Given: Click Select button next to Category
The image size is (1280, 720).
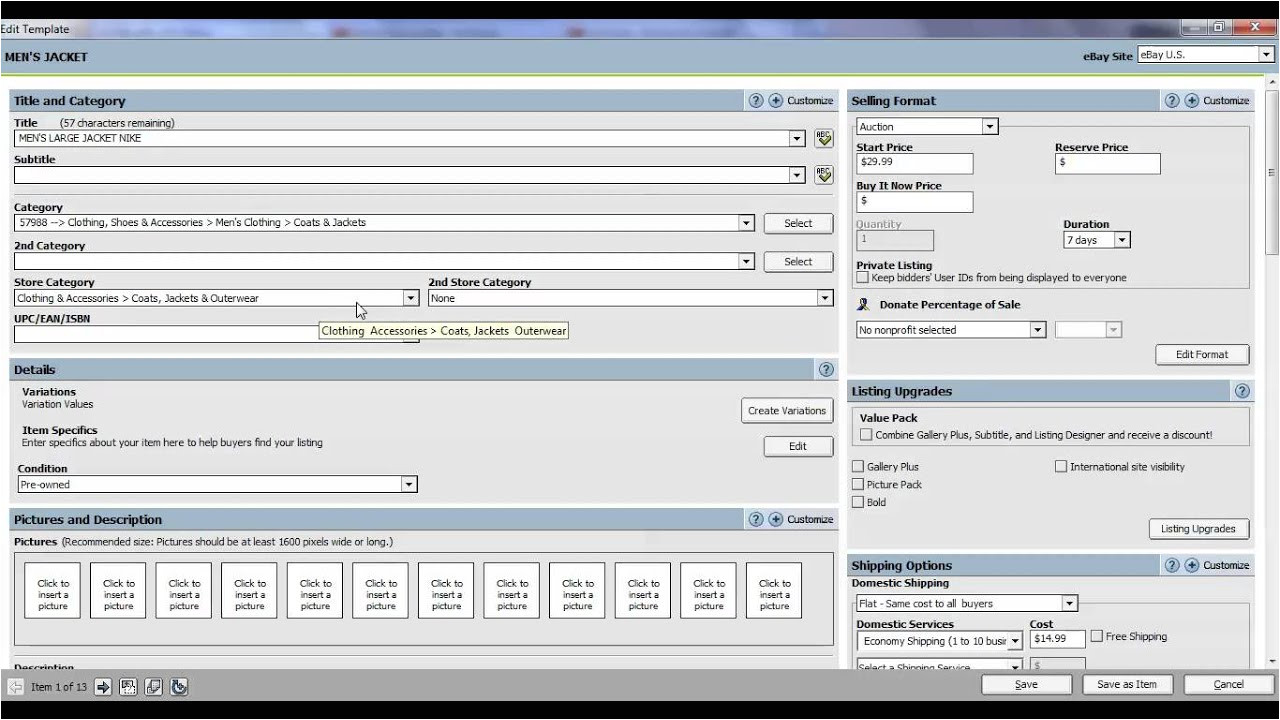Looking at the screenshot, I should point(798,223).
